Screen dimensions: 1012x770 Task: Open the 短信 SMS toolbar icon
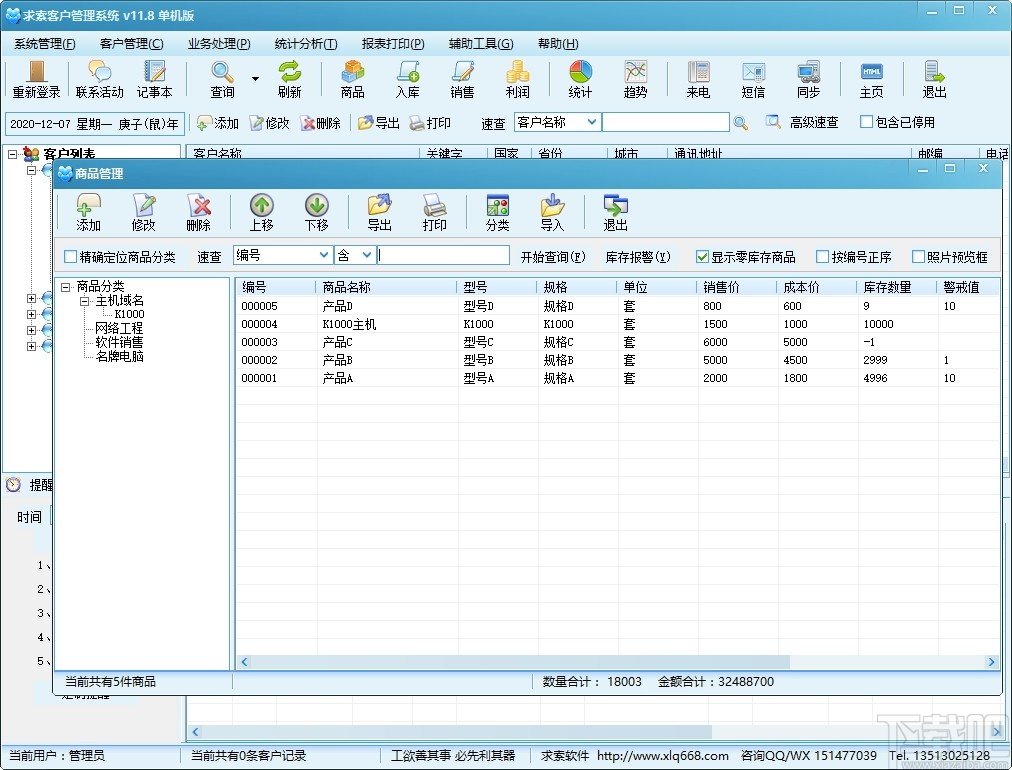coord(753,79)
